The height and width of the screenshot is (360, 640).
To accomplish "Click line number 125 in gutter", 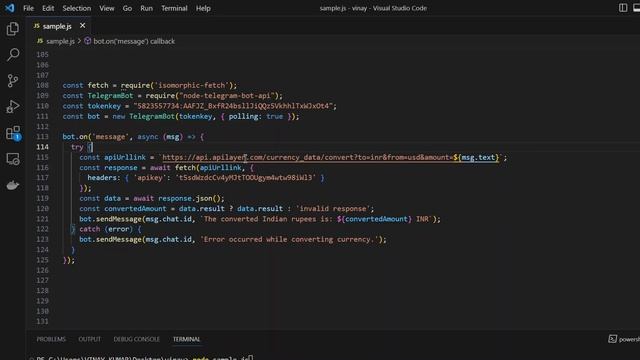I will [x=42, y=260].
